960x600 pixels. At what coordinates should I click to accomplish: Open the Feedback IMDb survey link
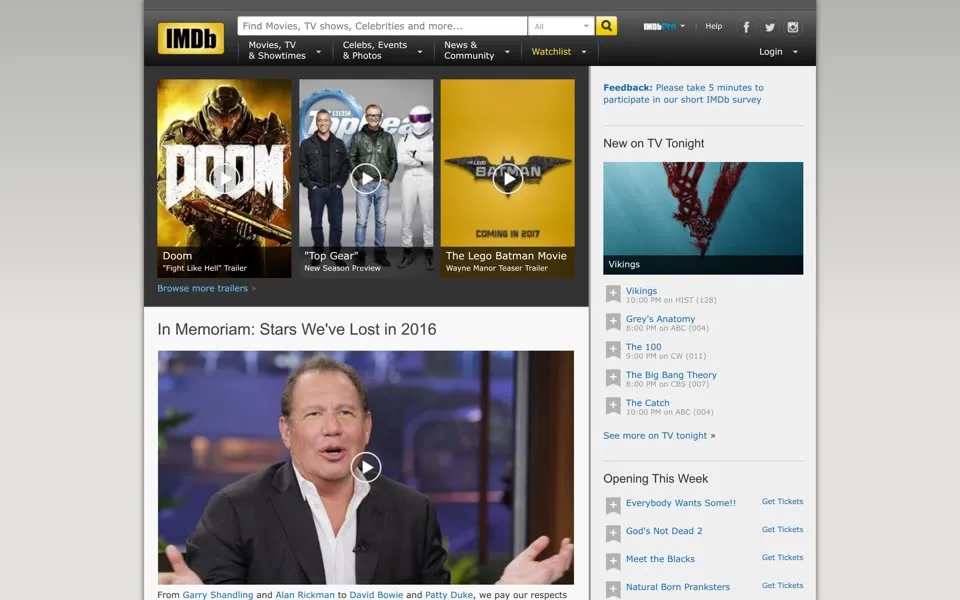tap(683, 94)
